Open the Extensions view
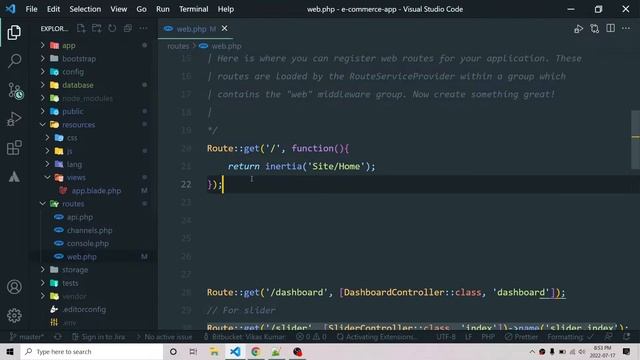This screenshot has width=640, height=360. pos(14,148)
